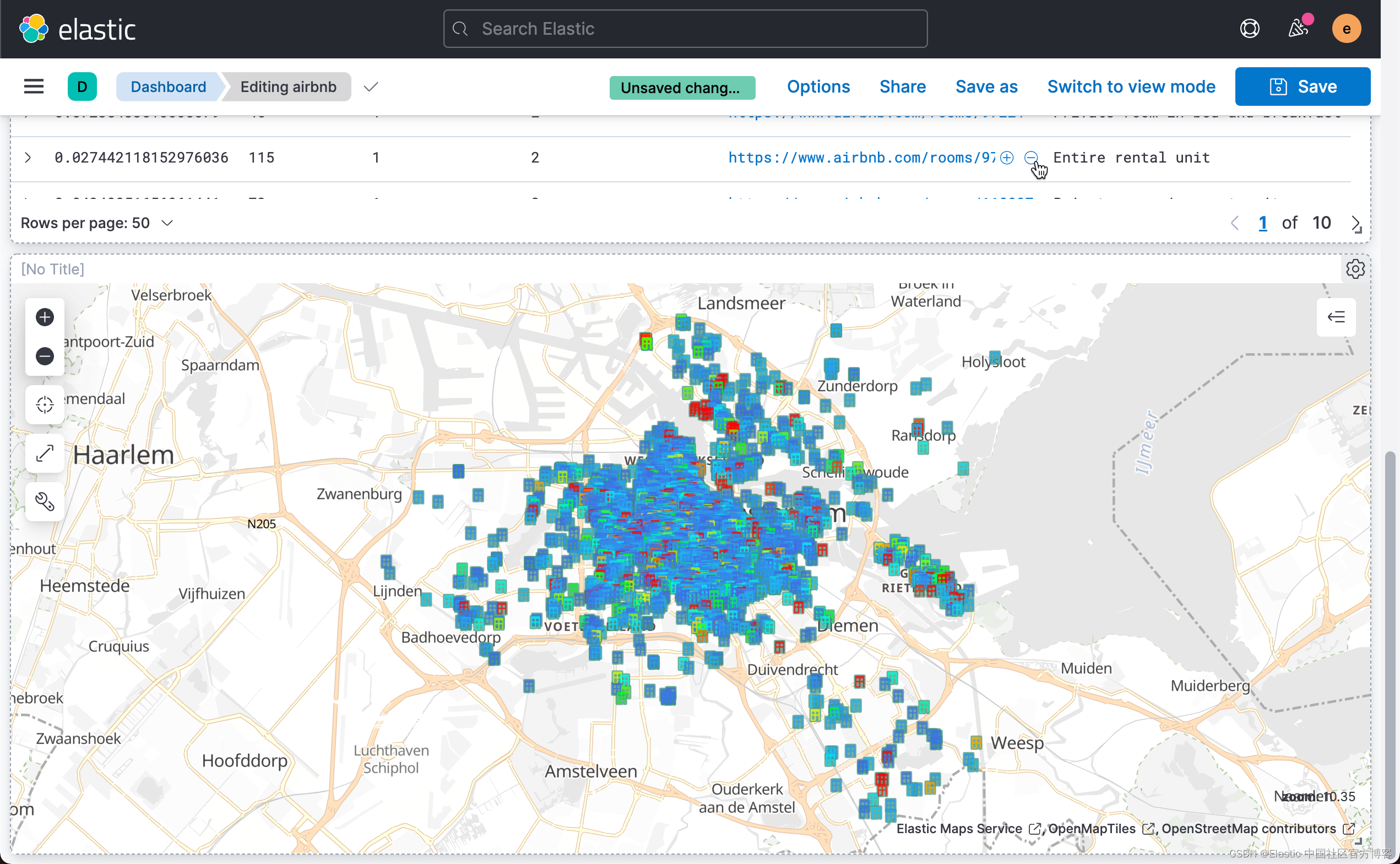Go to next table page
Image resolution: width=1400 pixels, height=864 pixels.
pyautogui.click(x=1355, y=223)
